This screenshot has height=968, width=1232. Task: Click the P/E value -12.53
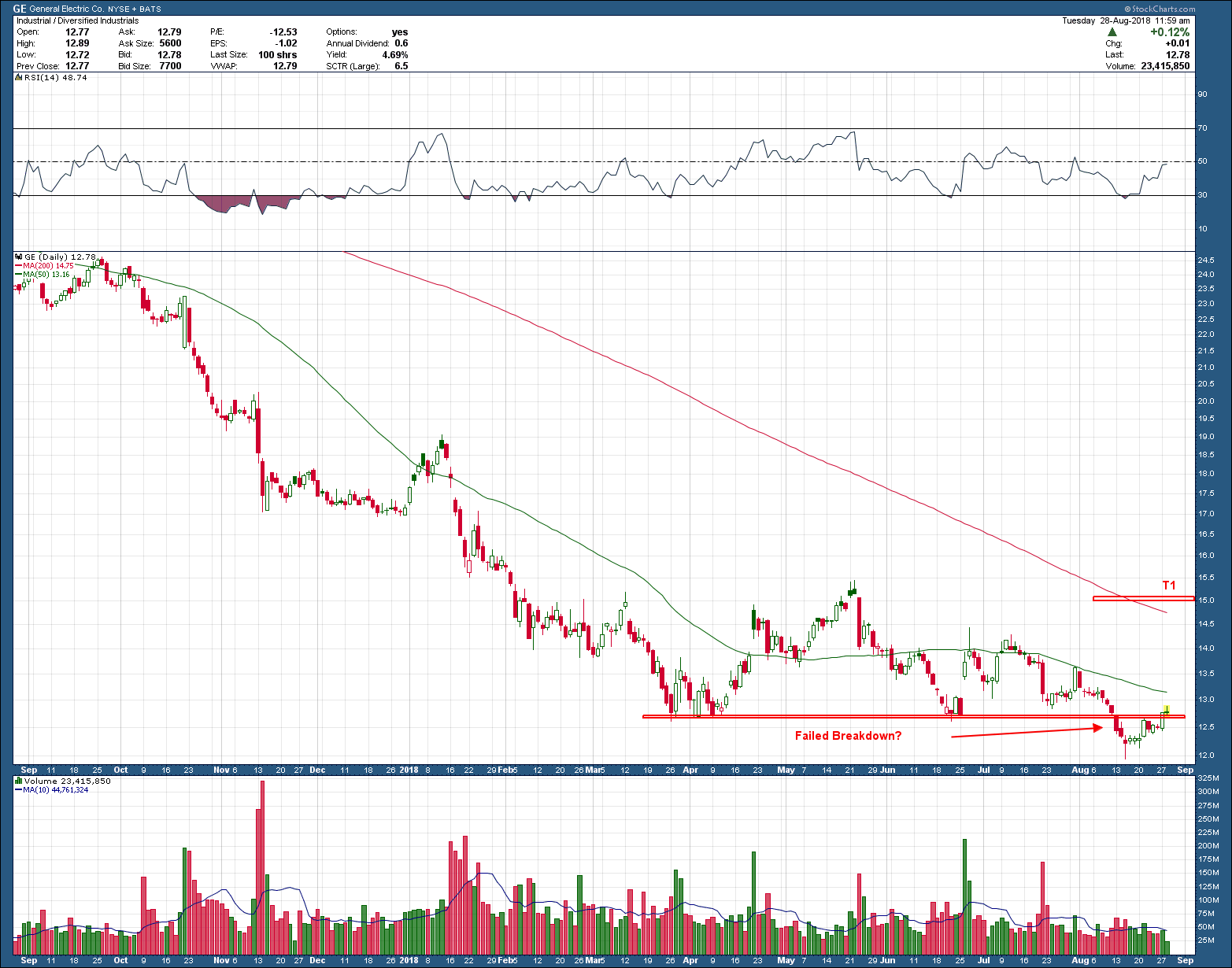point(282,32)
